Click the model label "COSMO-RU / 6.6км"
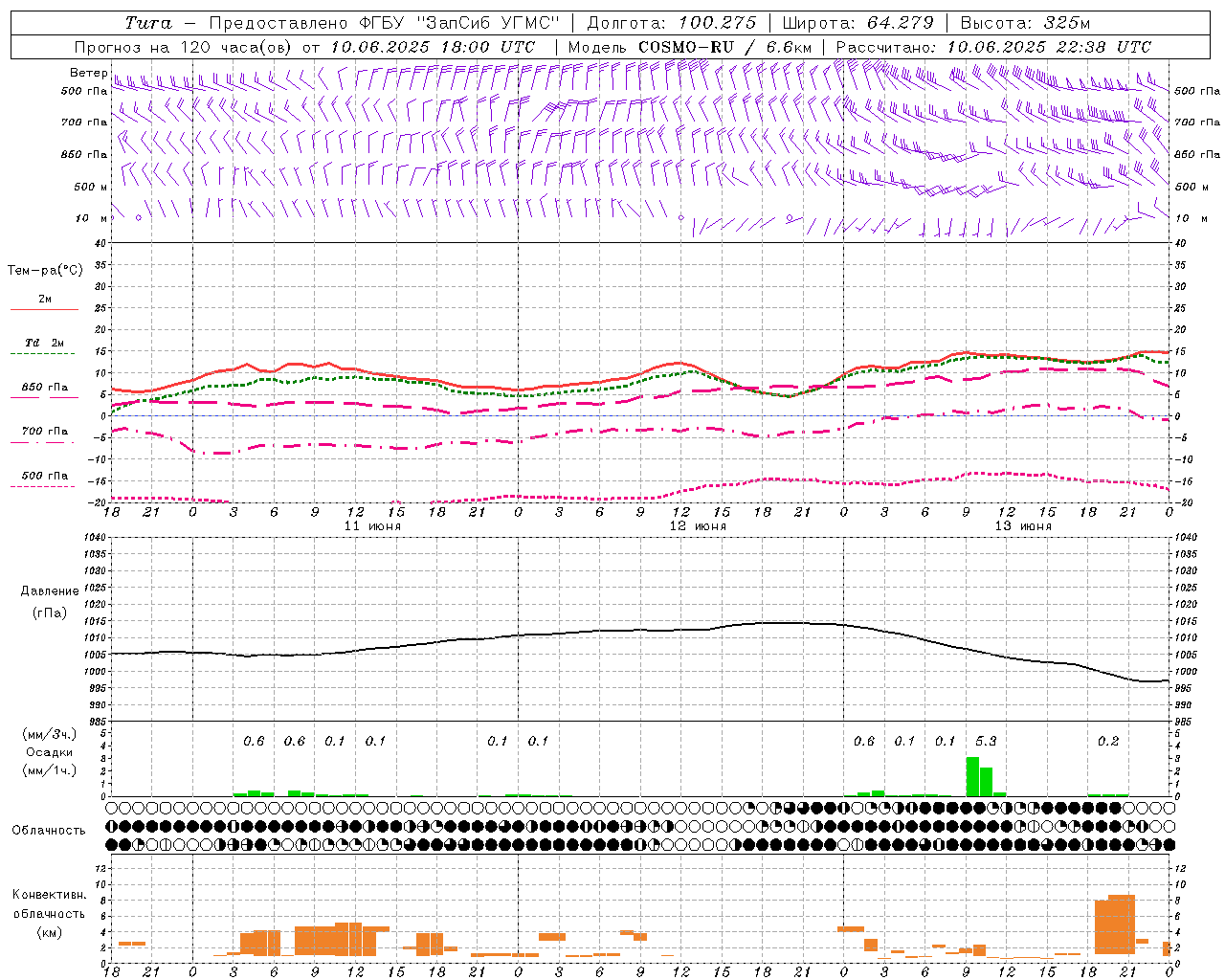This screenshot has width=1225, height=980. 725,47
